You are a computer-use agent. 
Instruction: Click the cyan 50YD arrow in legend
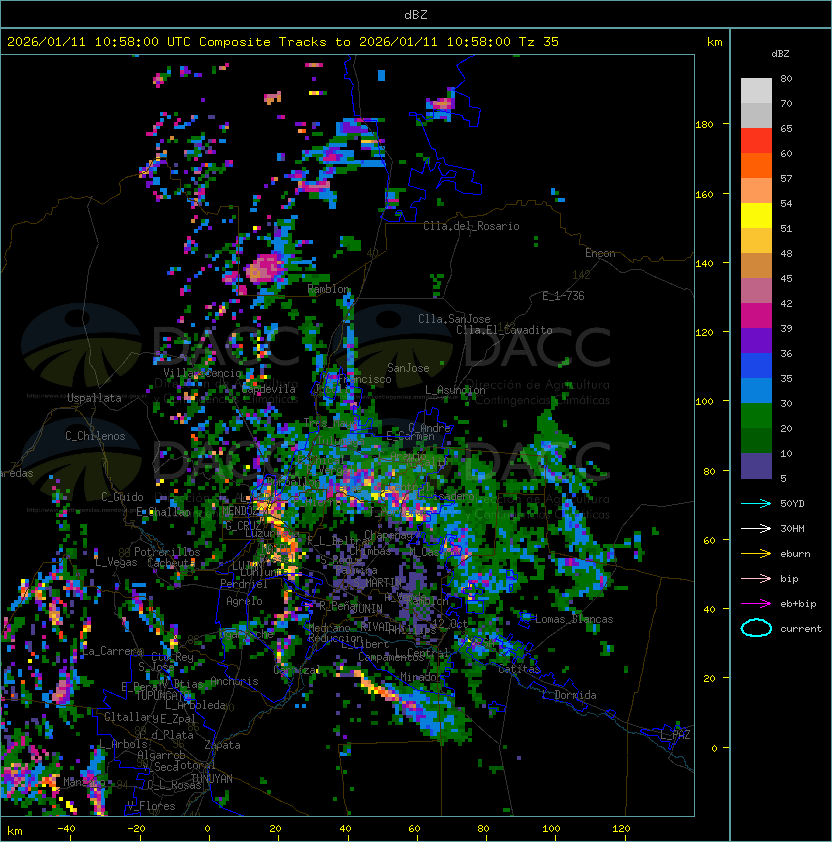click(x=756, y=504)
